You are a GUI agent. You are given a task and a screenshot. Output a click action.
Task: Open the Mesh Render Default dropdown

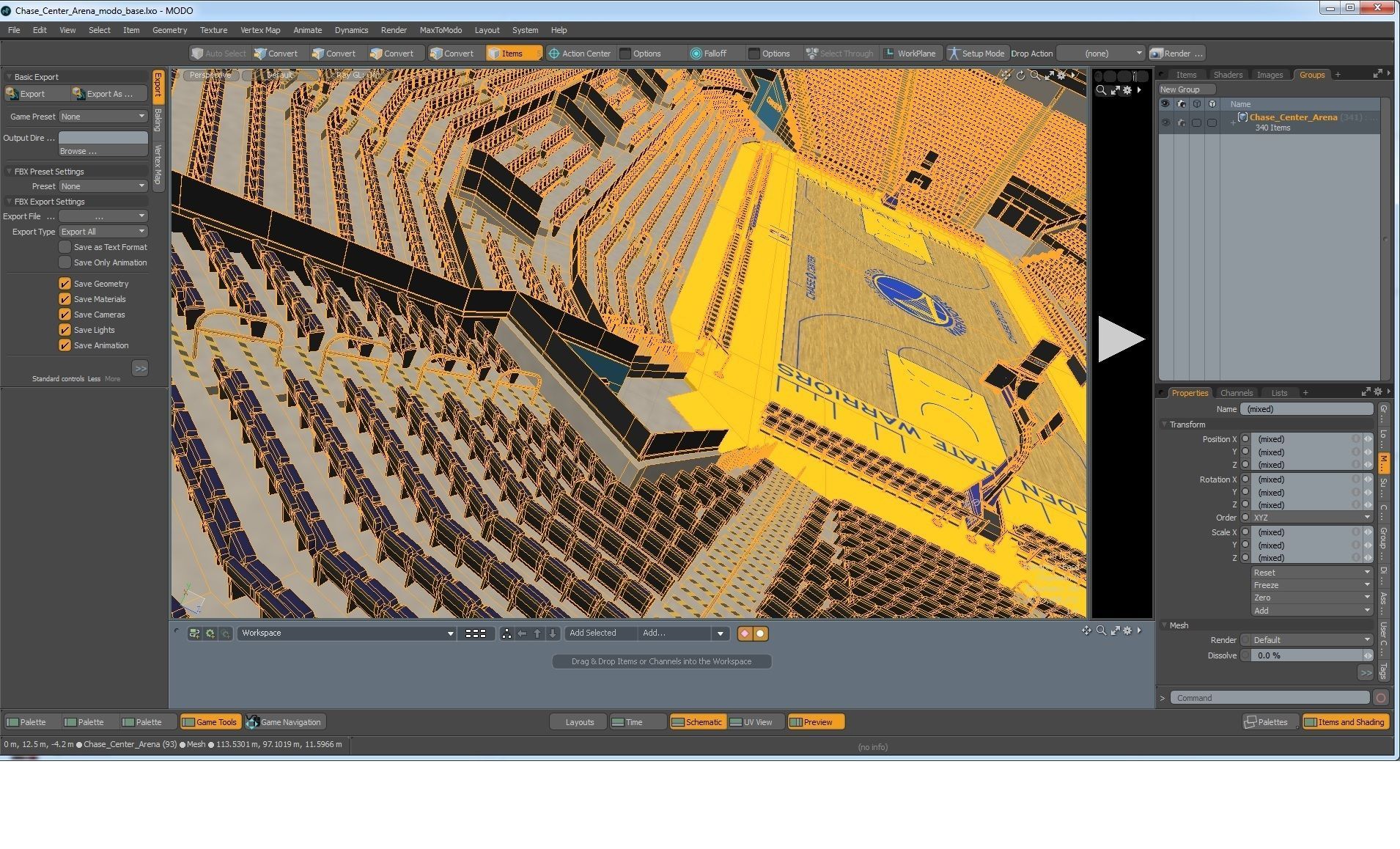tap(1311, 640)
